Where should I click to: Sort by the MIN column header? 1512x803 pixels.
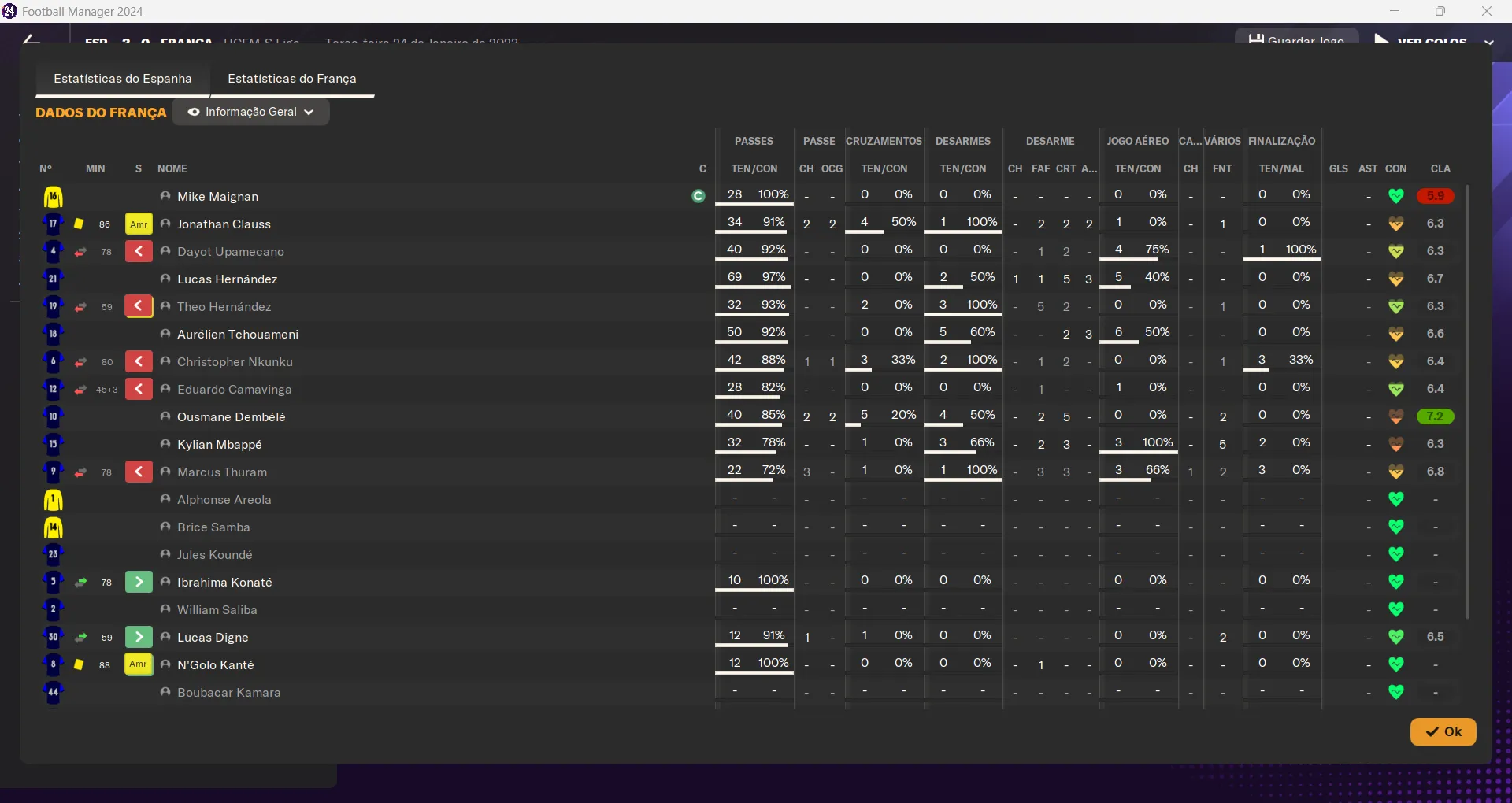[x=95, y=168]
